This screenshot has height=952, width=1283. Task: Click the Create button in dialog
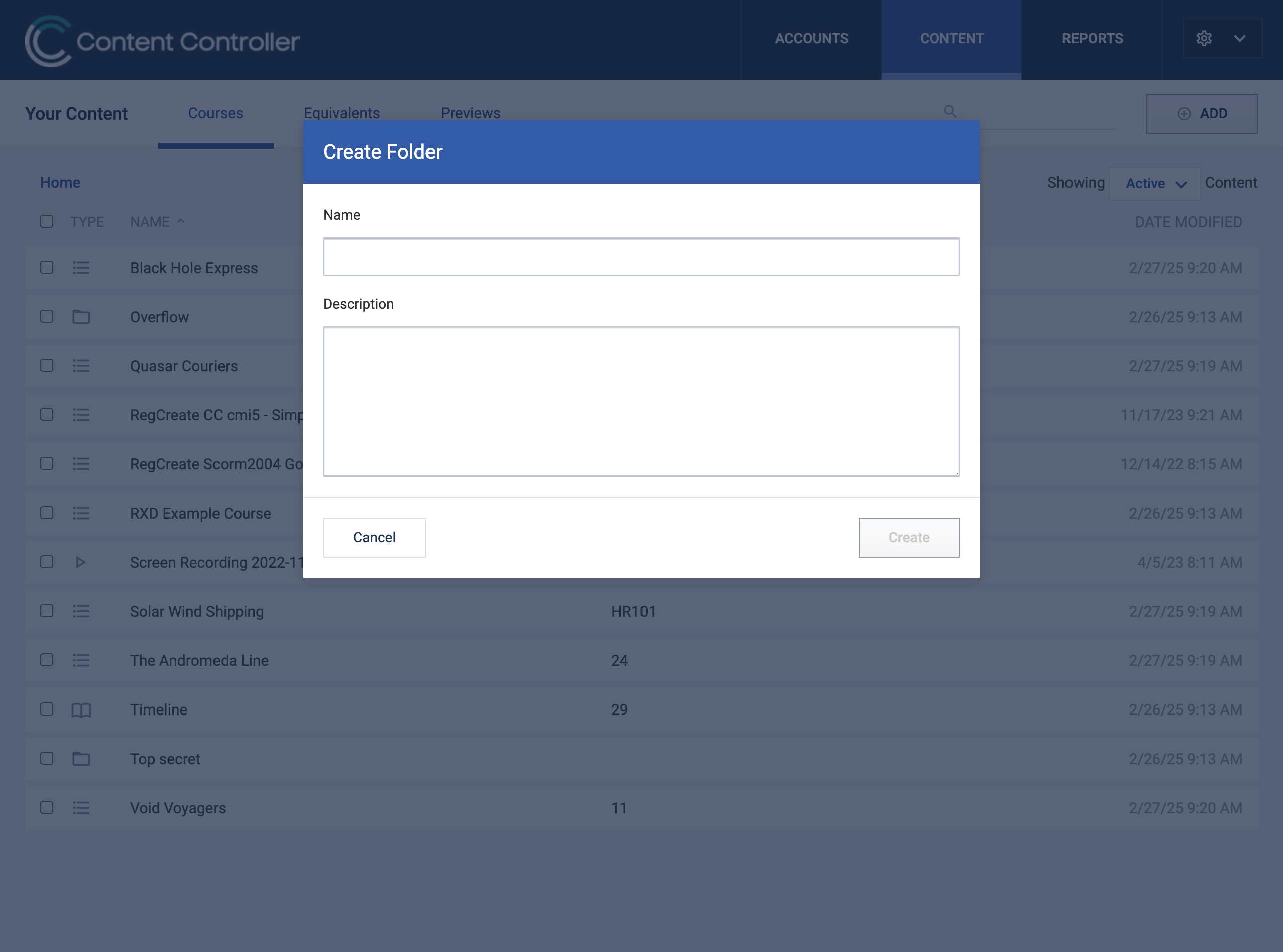click(x=908, y=537)
